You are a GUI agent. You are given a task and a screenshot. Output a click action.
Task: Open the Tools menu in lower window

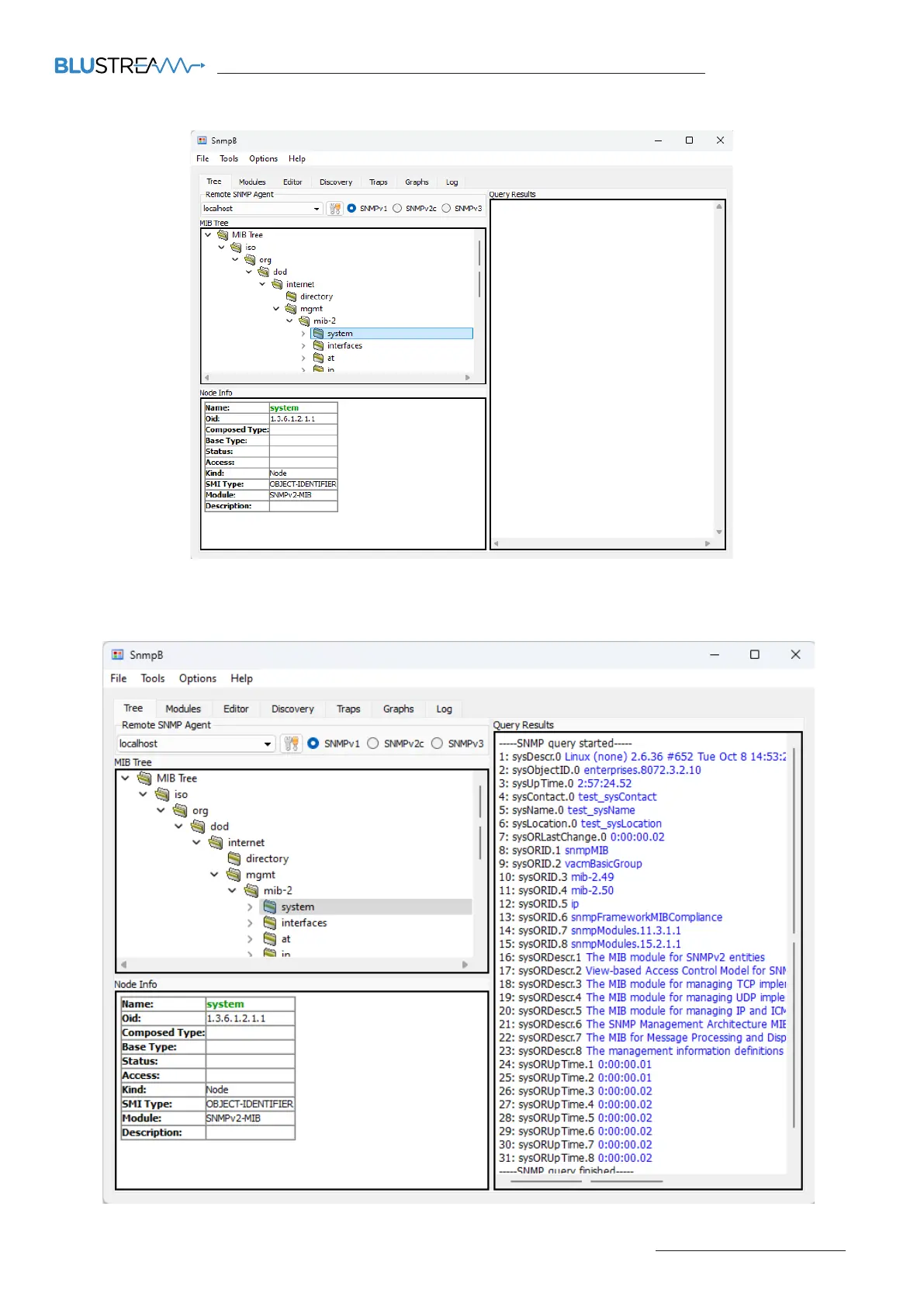pos(152,678)
